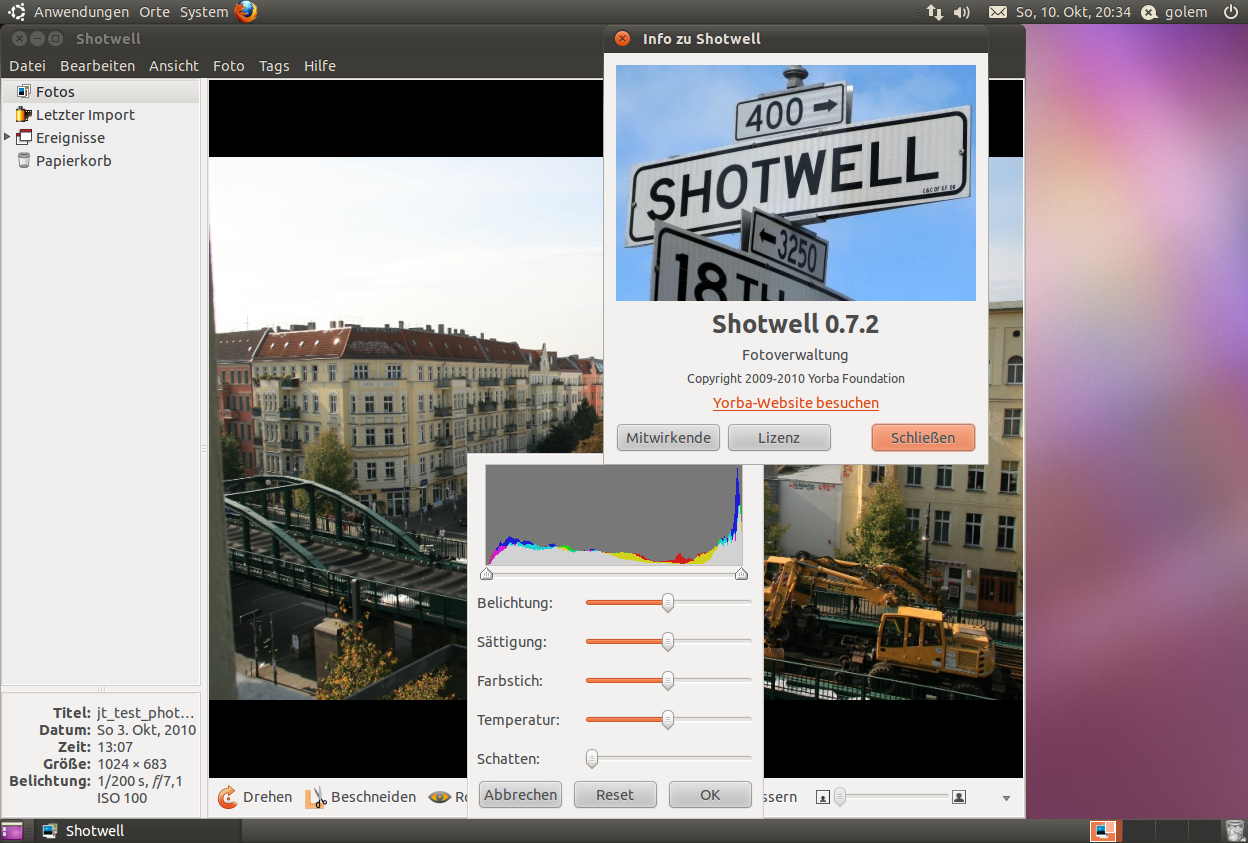Click the Datum value So 3. Okt, 2010
This screenshot has height=843, width=1248.
click(146, 730)
